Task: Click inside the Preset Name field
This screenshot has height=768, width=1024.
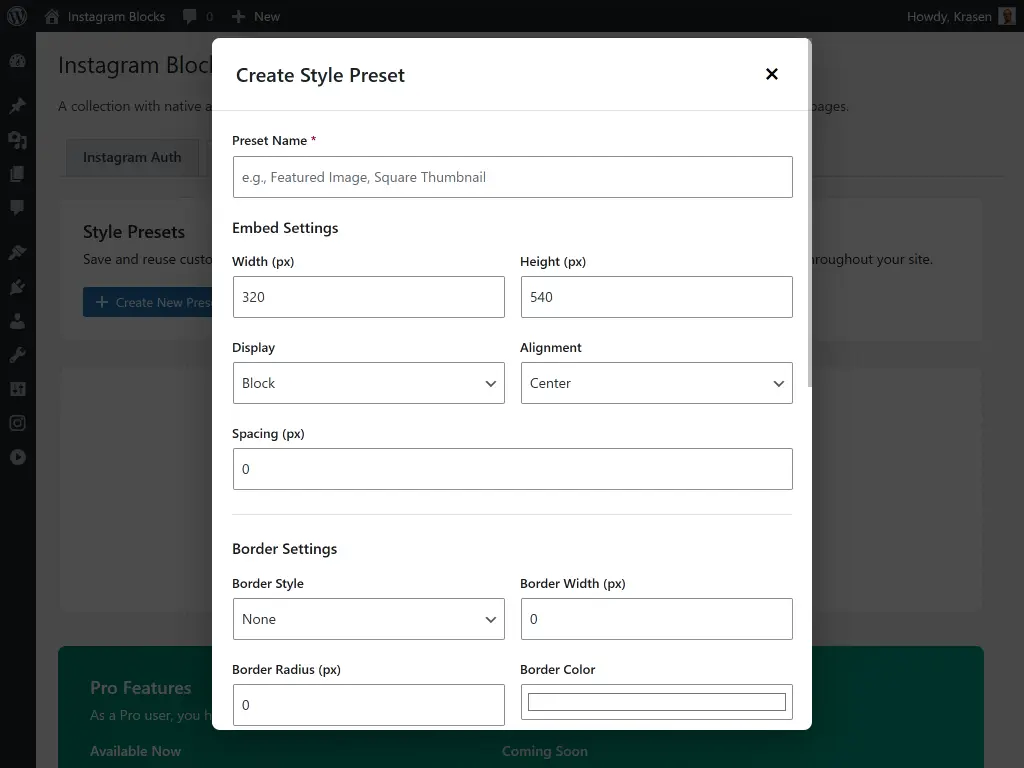Action: click(x=512, y=176)
